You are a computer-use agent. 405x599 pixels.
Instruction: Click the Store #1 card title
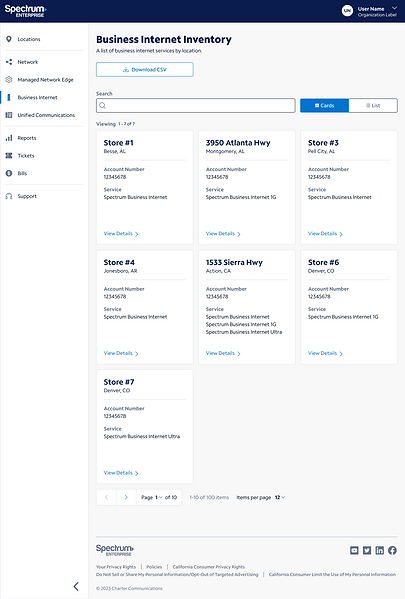click(118, 143)
